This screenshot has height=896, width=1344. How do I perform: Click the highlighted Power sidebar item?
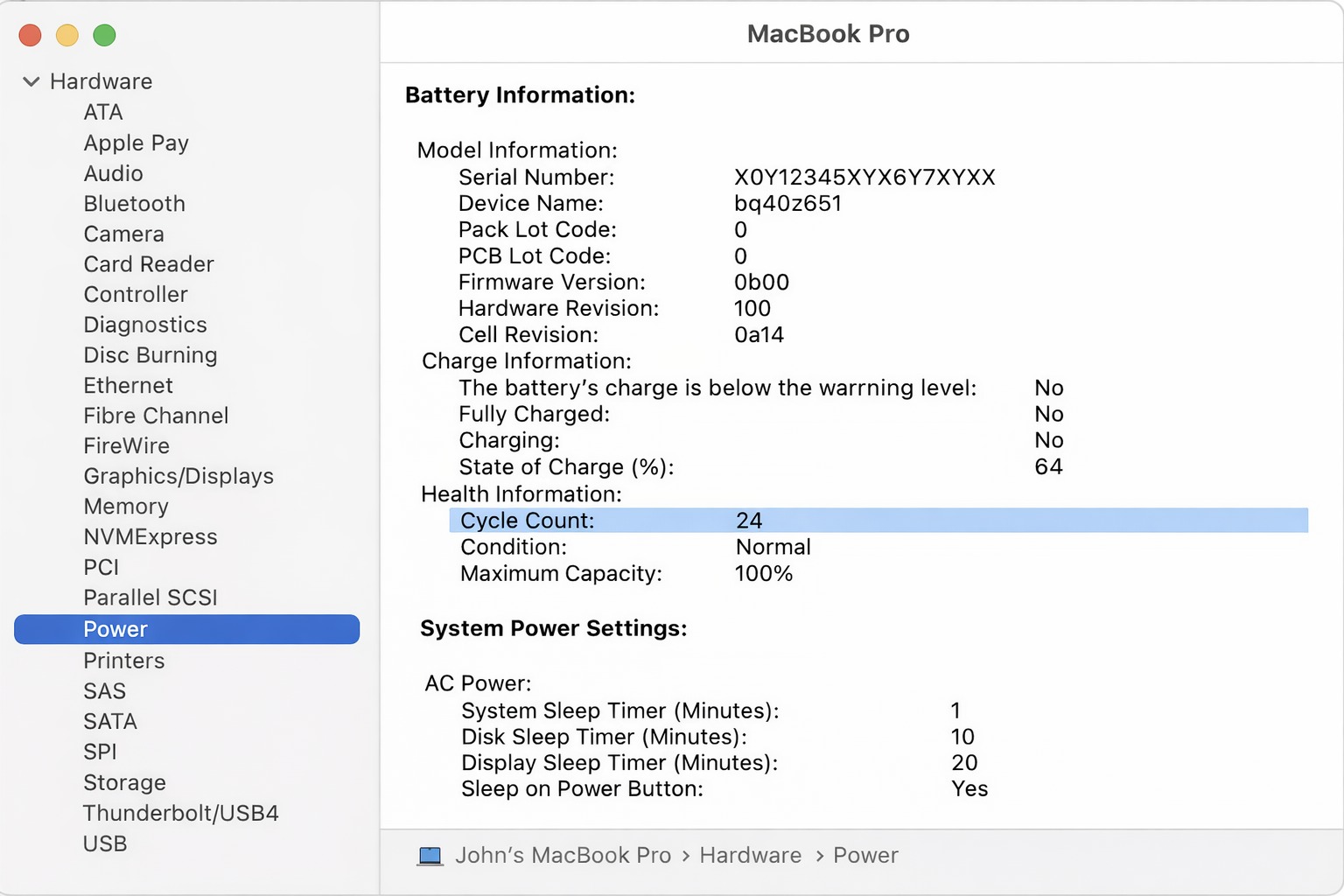186,629
